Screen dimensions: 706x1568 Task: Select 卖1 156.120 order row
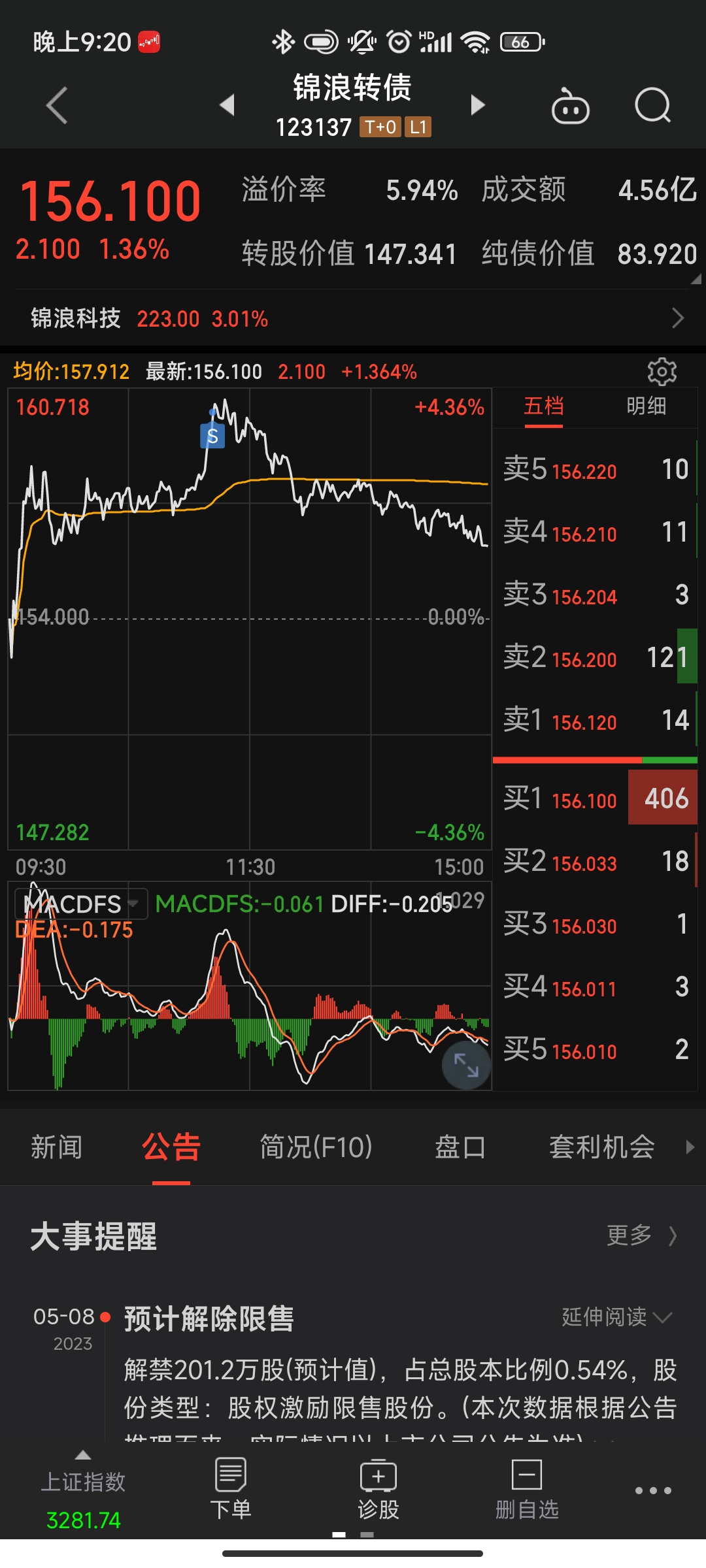[x=595, y=721]
